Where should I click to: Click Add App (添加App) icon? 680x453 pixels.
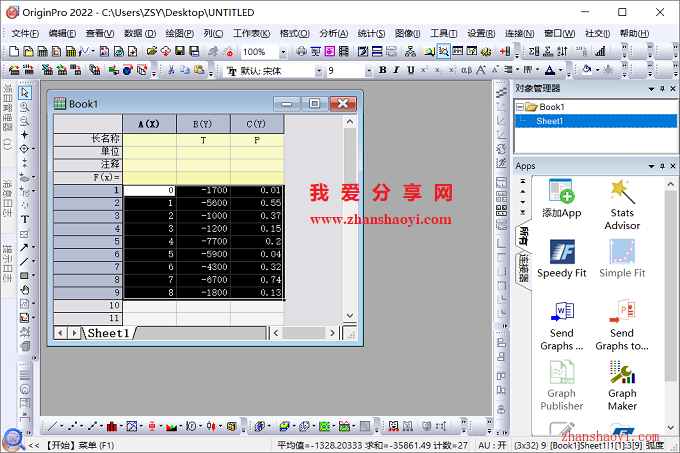point(562,199)
